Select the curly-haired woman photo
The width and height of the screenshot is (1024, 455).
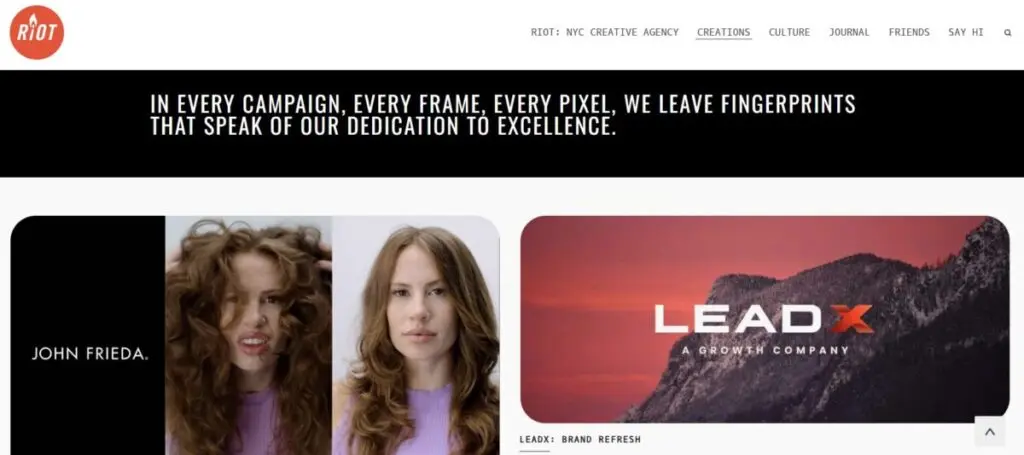[x=248, y=336]
